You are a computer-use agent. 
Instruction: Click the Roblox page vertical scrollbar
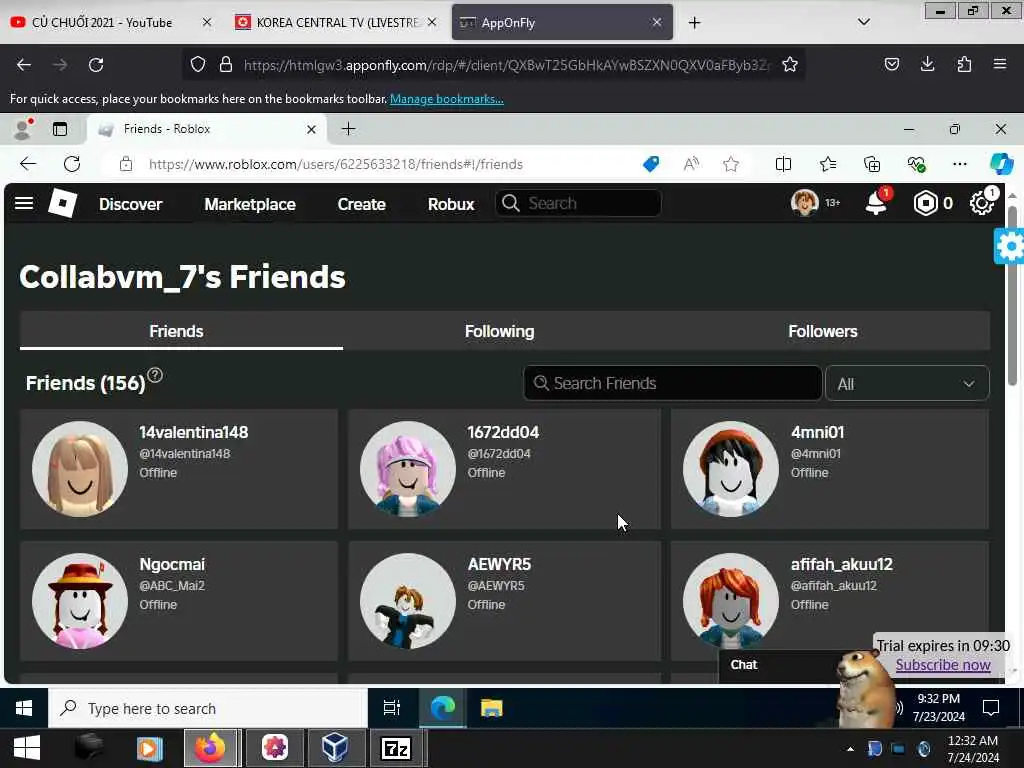1012,296
